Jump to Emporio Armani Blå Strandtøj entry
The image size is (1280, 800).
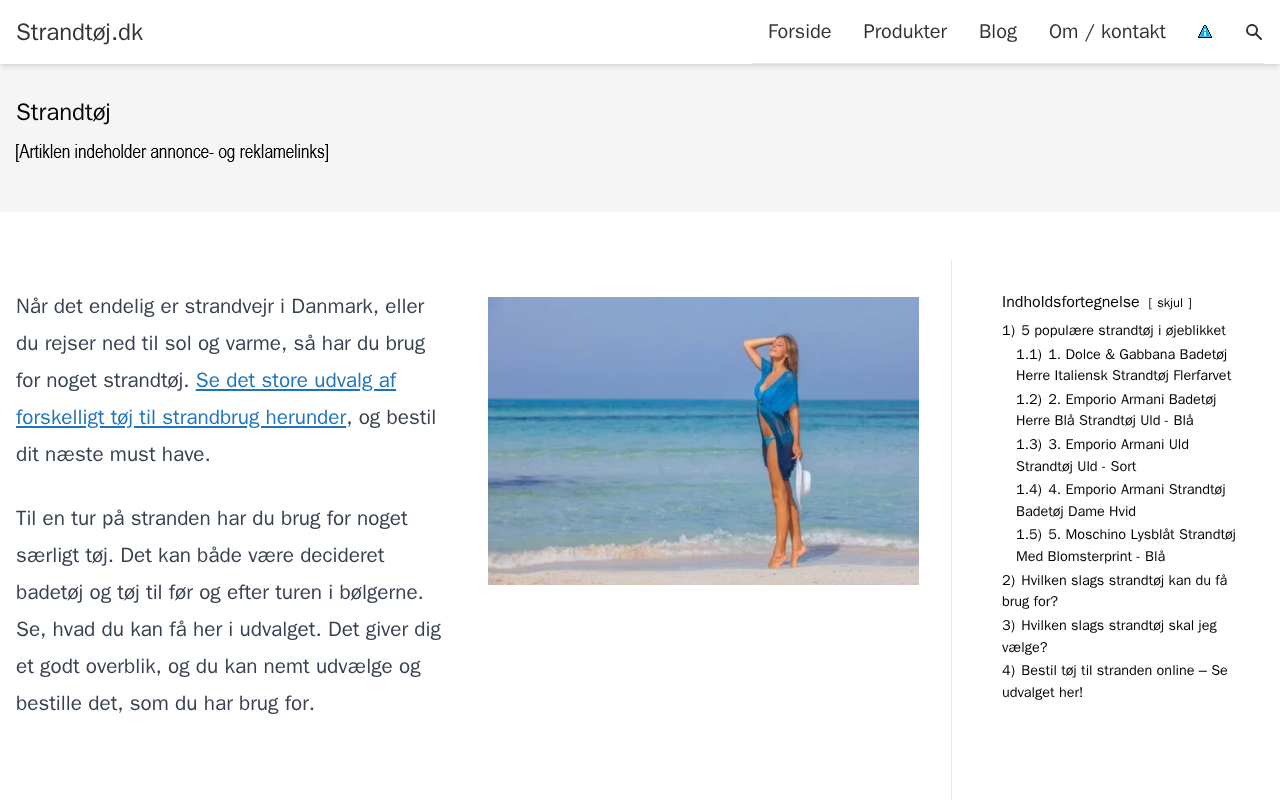tap(1116, 410)
